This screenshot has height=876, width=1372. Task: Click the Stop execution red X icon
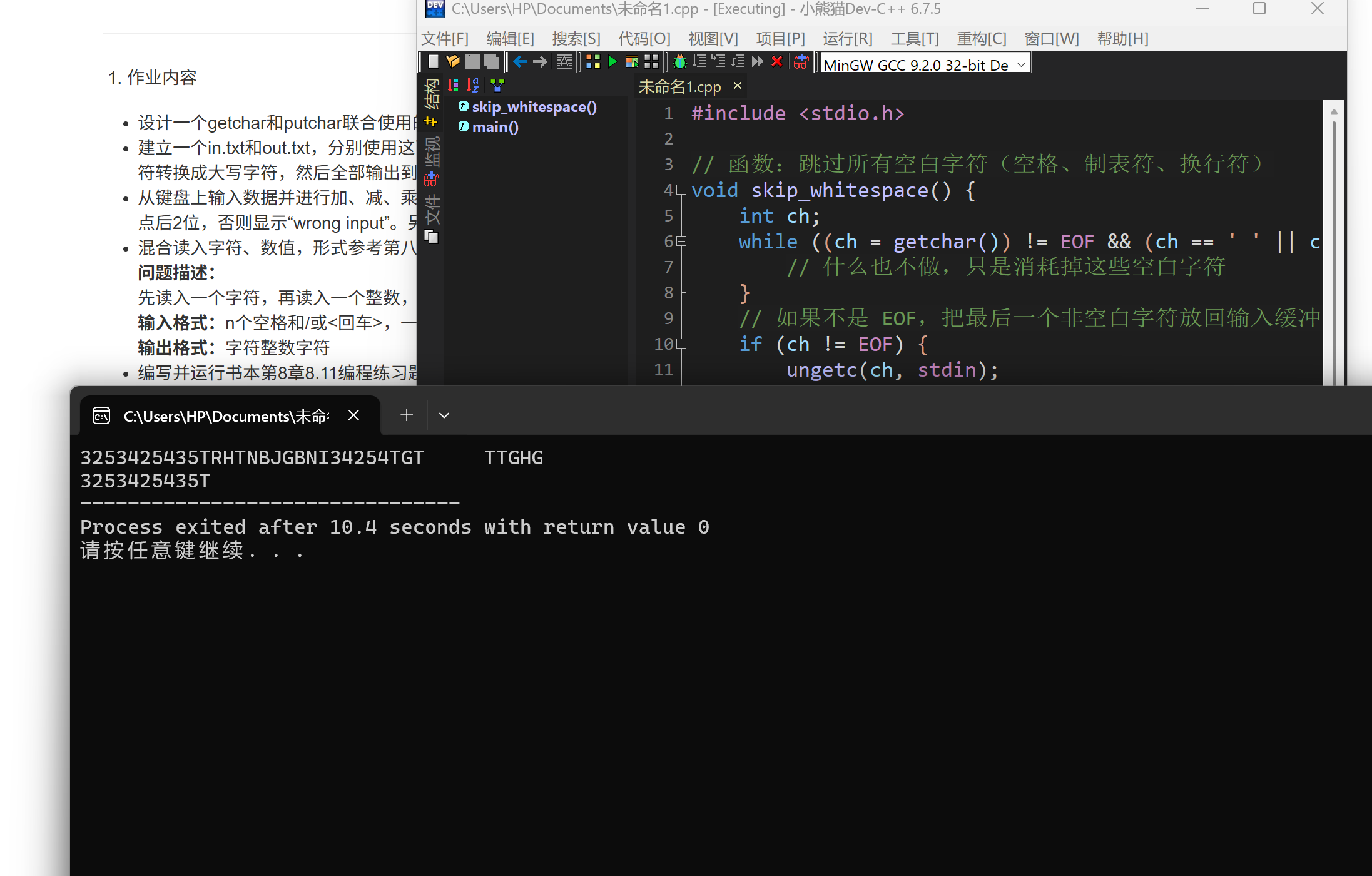[777, 61]
